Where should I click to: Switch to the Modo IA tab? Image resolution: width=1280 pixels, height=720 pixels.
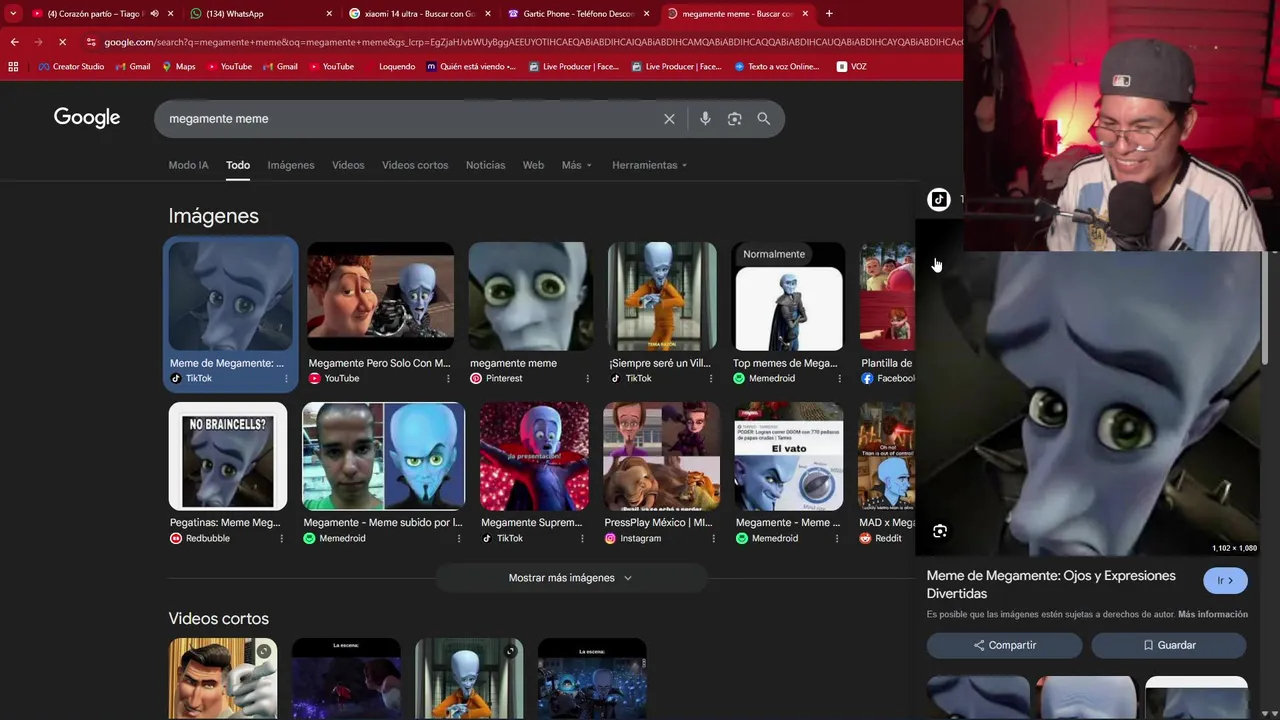[188, 165]
